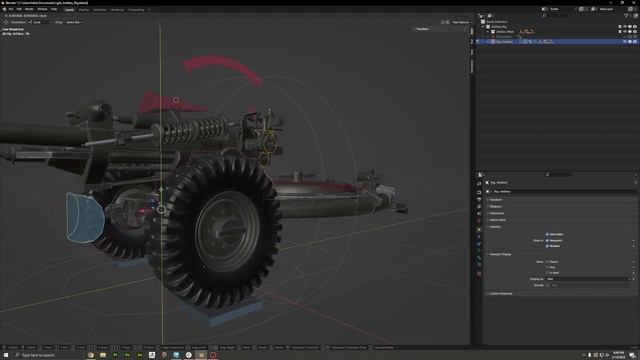The height and width of the screenshot is (360, 640).
Task: Toggle exclude checkbox for Artillery Rig collection
Action: click(620, 27)
